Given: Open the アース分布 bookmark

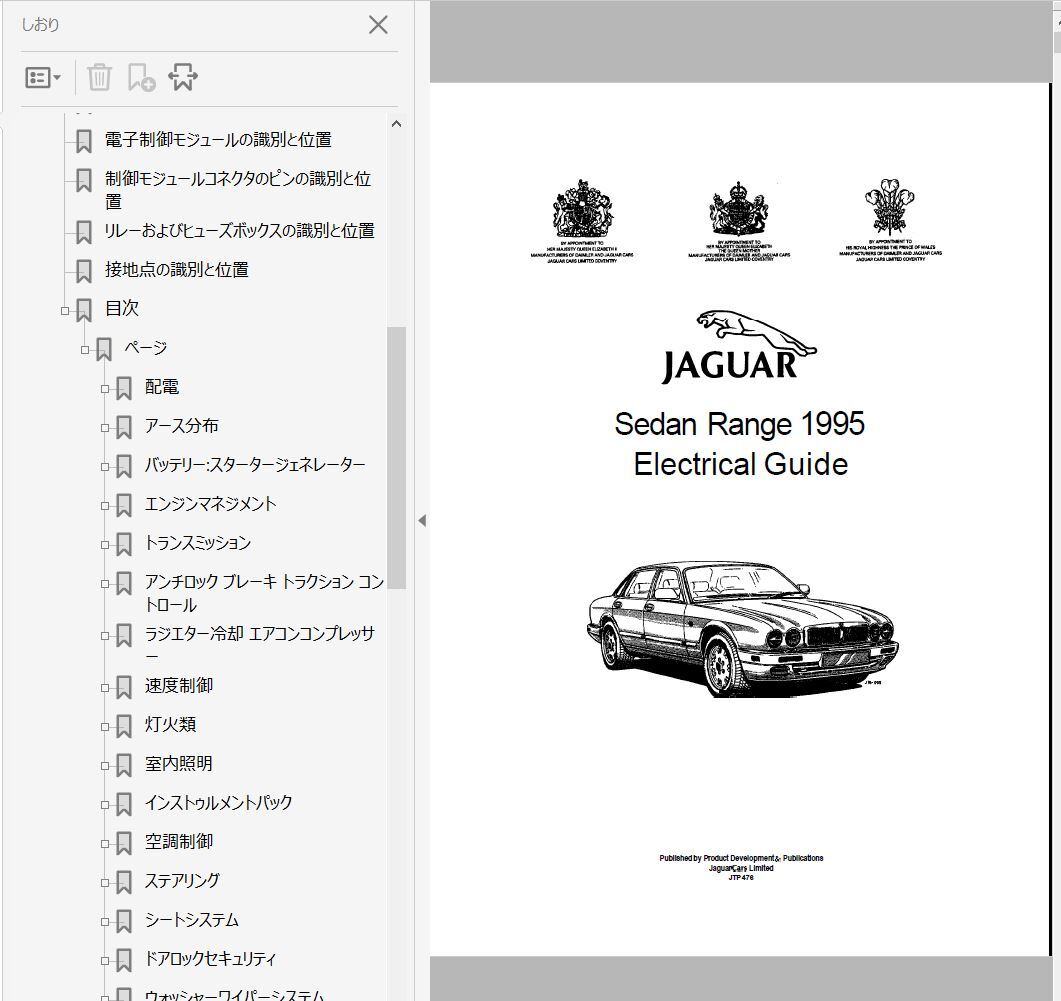Looking at the screenshot, I should coord(181,426).
